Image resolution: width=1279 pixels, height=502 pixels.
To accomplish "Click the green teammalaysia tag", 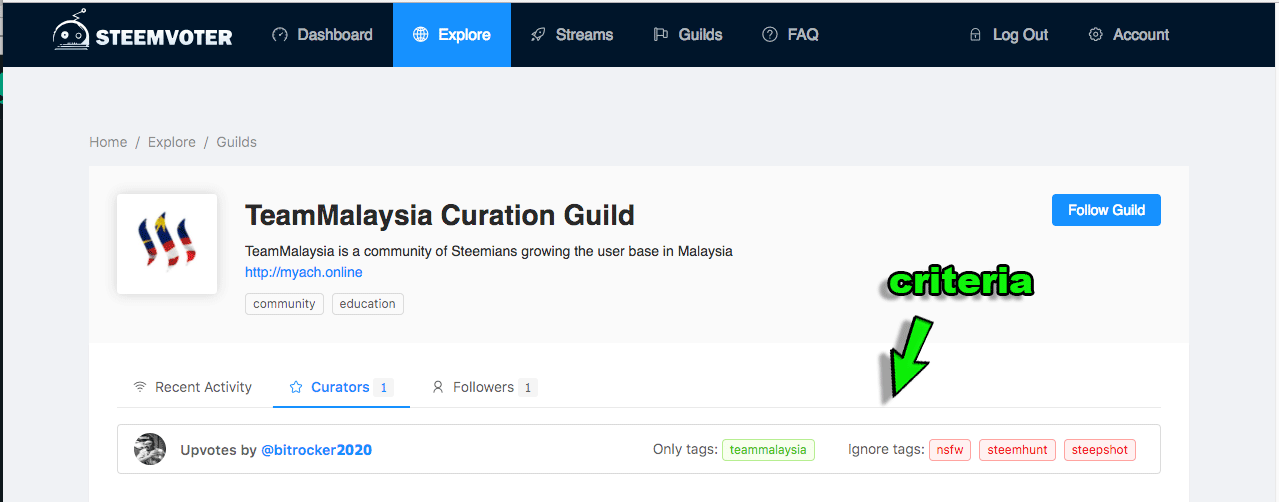I will click(768, 450).
